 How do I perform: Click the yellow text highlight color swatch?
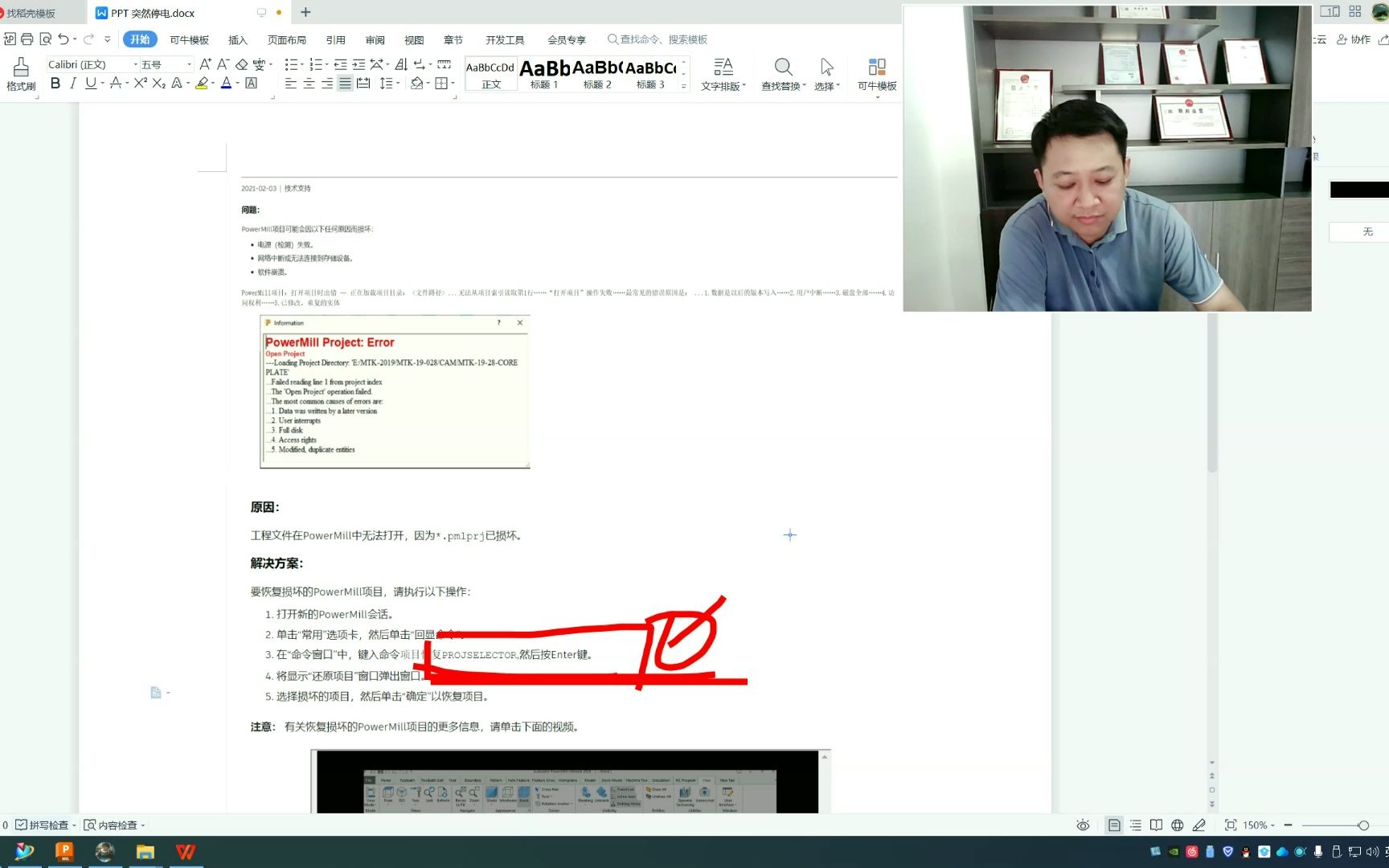(202, 84)
